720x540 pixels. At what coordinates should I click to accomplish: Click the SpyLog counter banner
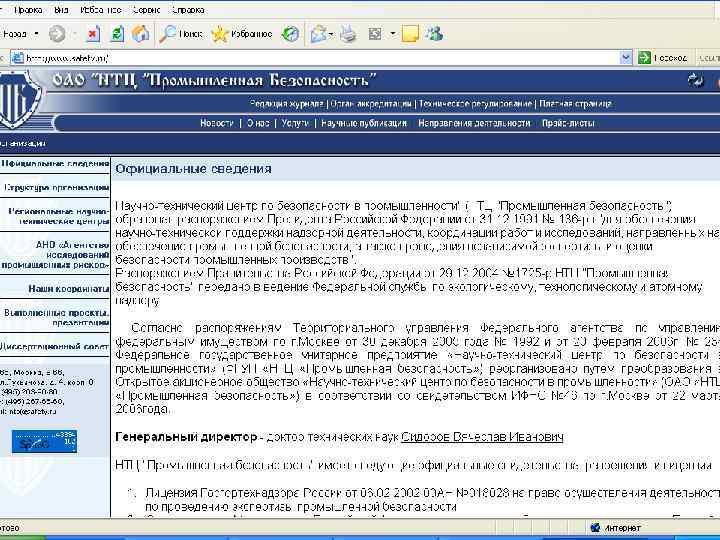point(44,442)
